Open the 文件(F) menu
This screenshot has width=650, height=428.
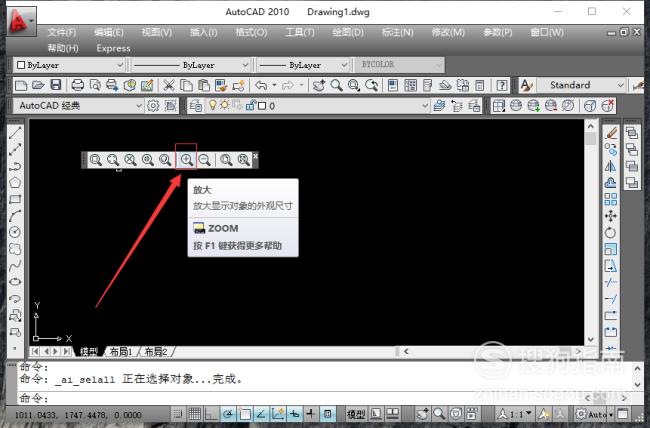click(62, 32)
